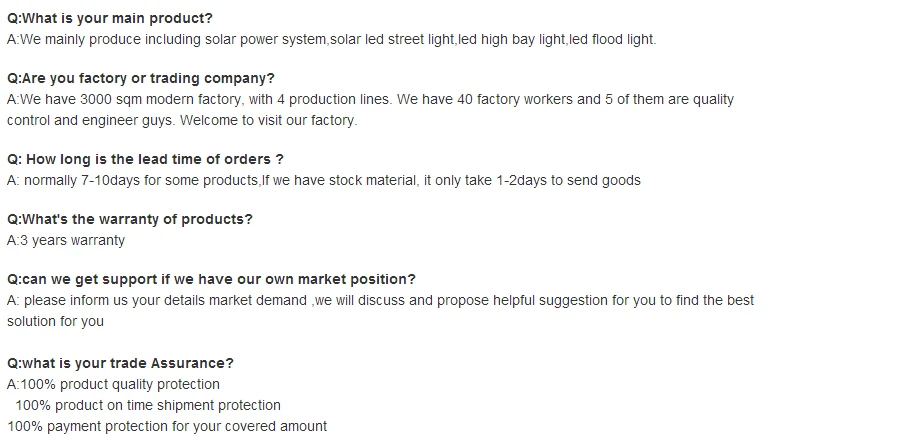Click the "Are you factory or trading company?" question

pos(140,78)
